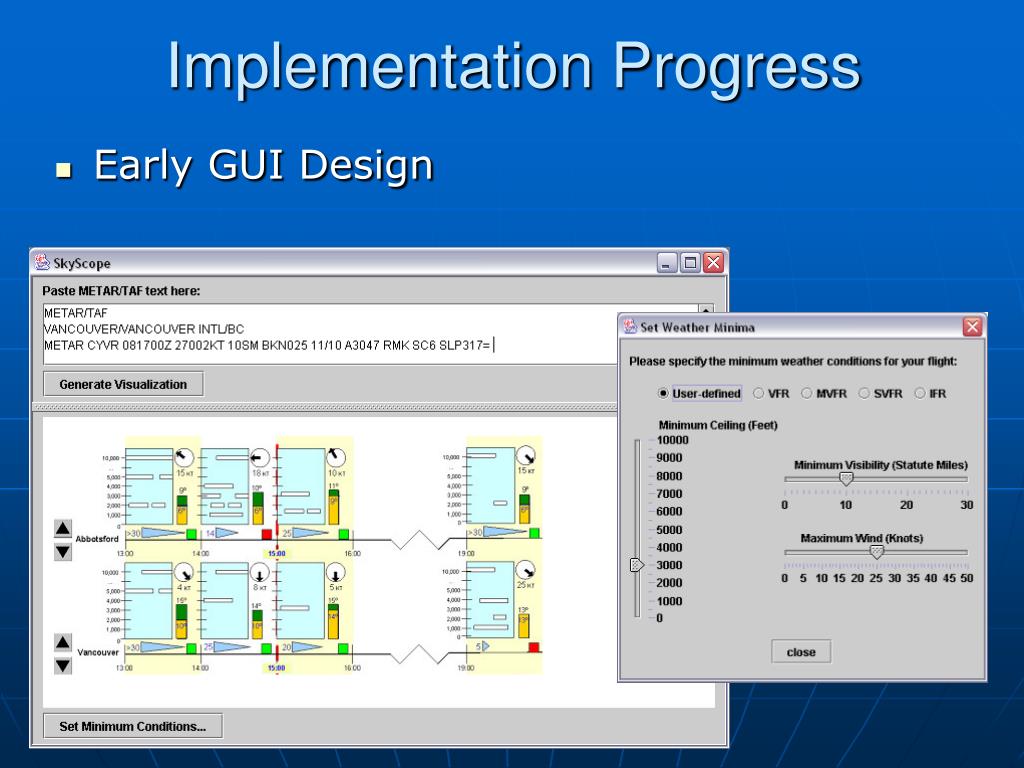The image size is (1024, 768).
Task: Click Minimum Visibility slider thumb
Action: [x=846, y=480]
